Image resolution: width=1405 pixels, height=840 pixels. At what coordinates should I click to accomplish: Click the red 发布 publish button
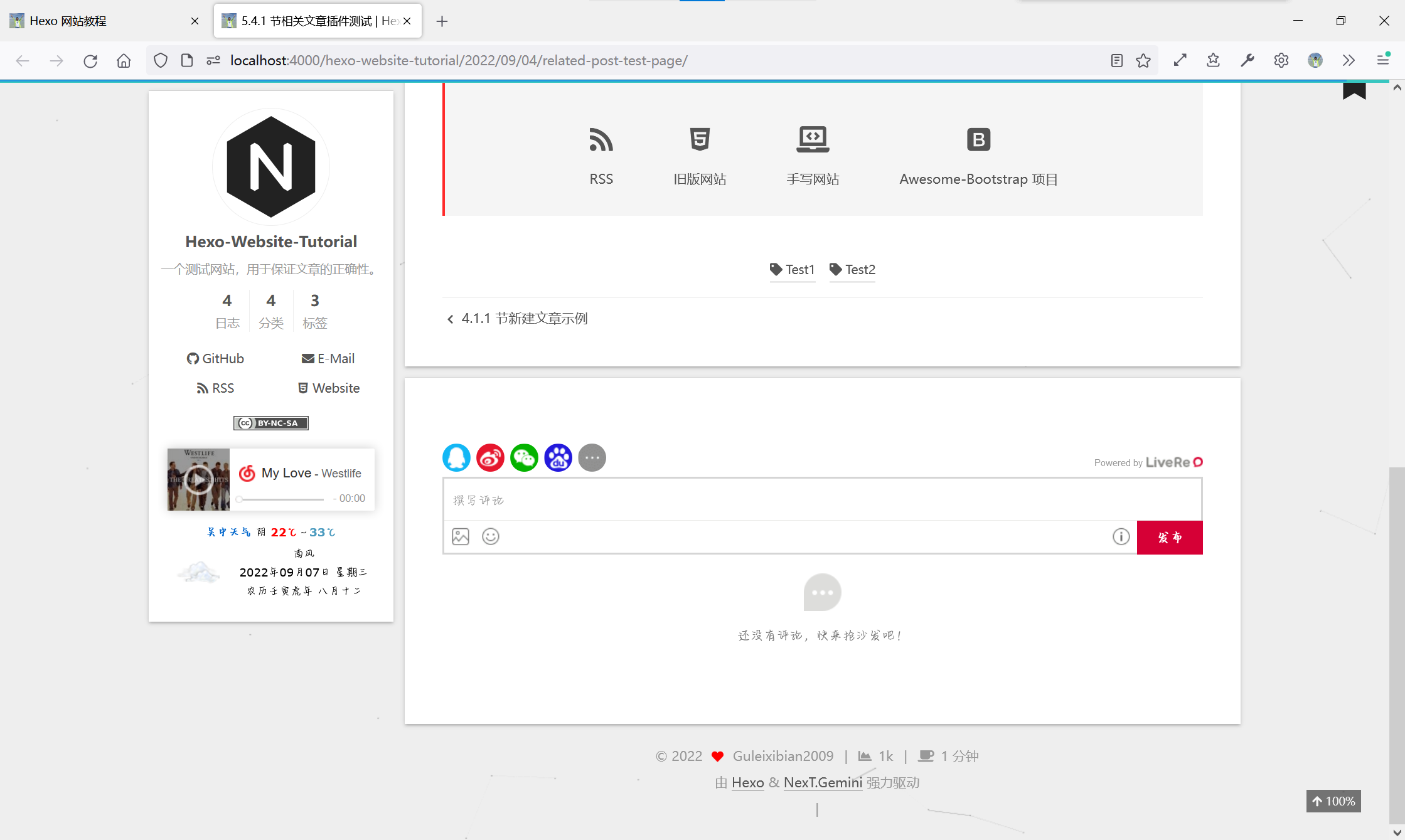(1170, 538)
